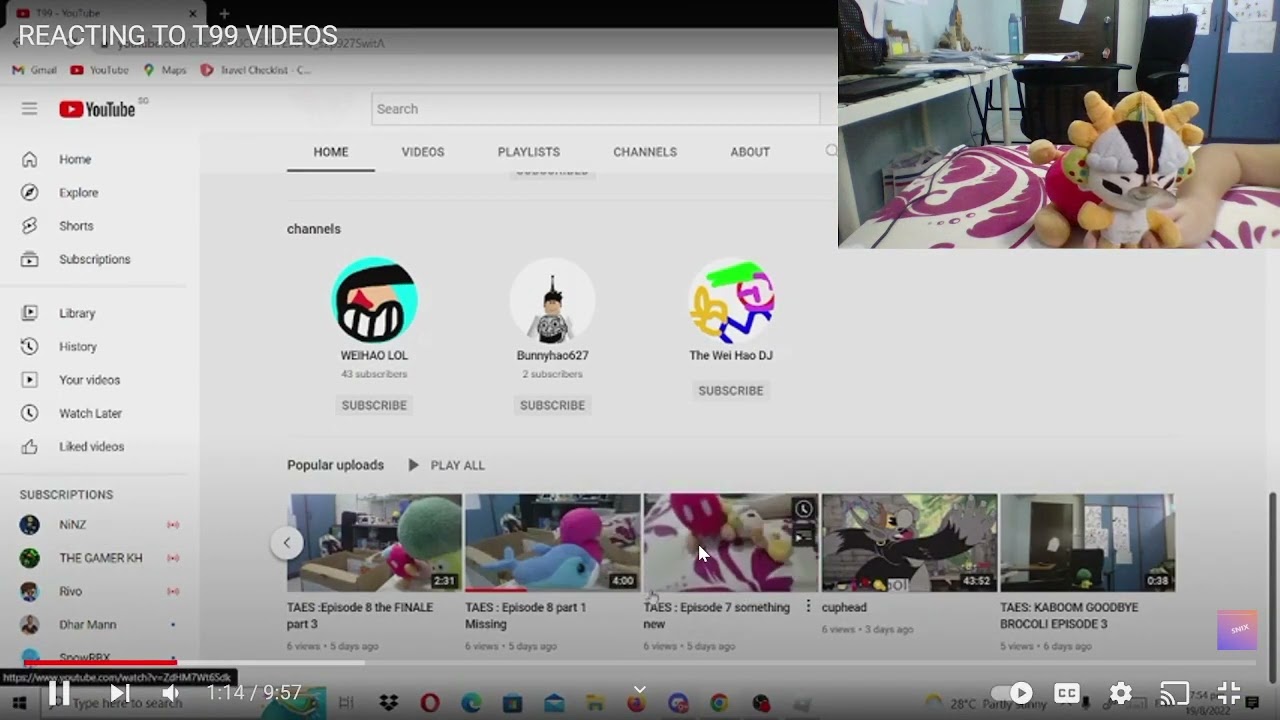The image size is (1280, 720).
Task: Switch to the CHANNELS tab
Action: (x=645, y=152)
